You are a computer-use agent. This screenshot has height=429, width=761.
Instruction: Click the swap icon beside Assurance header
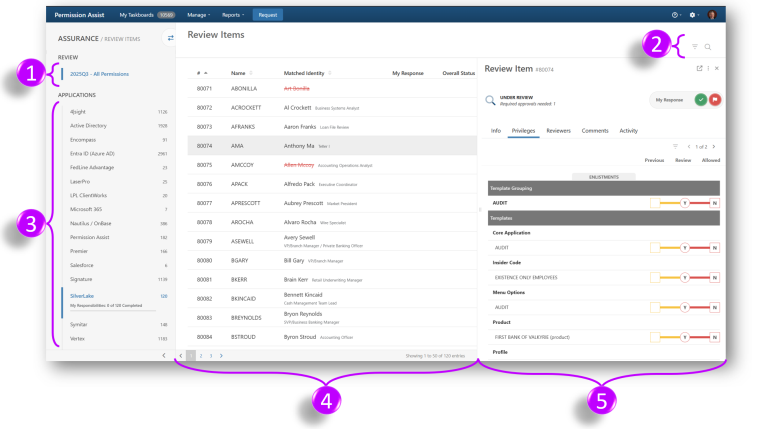pos(170,38)
